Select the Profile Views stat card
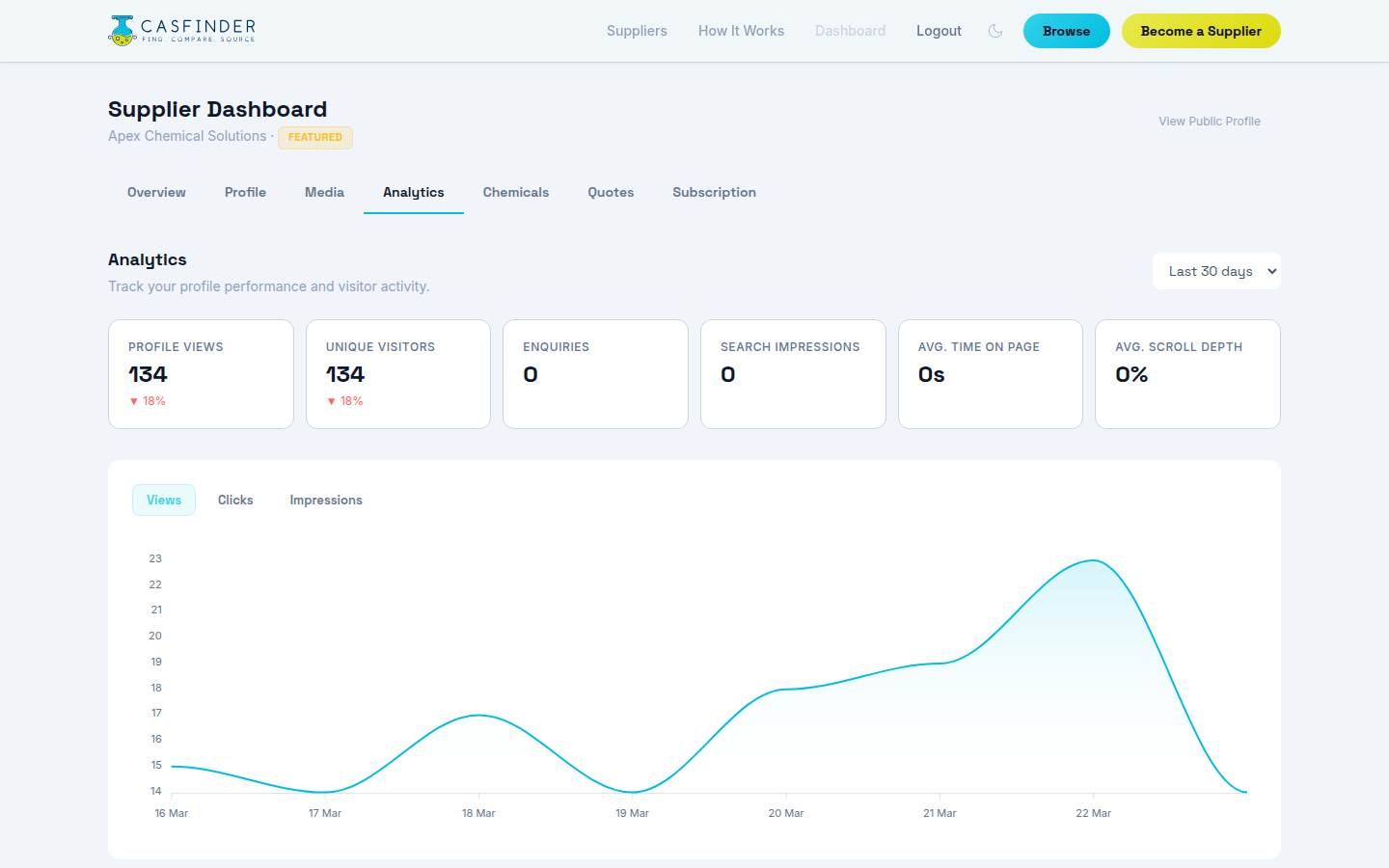This screenshot has width=1389, height=868. (x=201, y=374)
